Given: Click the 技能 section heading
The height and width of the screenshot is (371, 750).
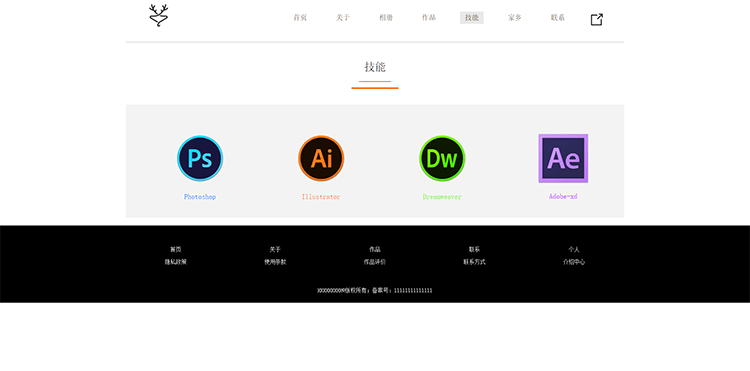Looking at the screenshot, I should (x=375, y=67).
